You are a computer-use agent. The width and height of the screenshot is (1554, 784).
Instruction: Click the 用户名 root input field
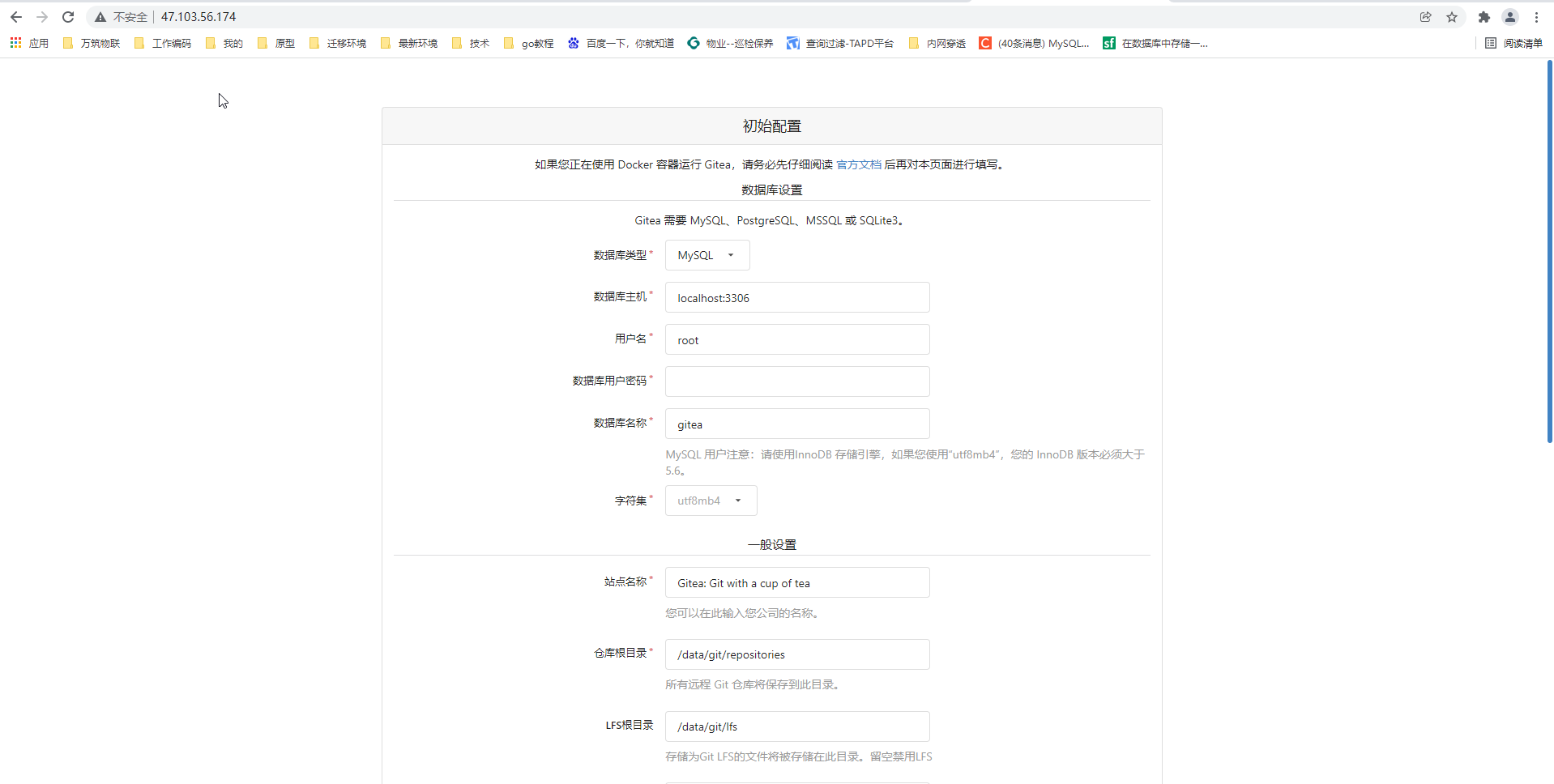coord(797,339)
